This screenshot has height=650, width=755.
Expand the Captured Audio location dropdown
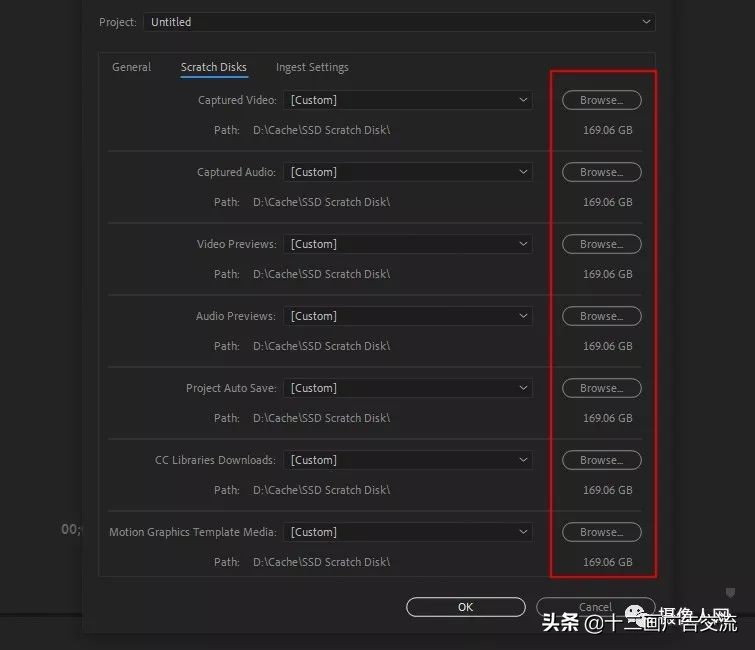click(408, 172)
